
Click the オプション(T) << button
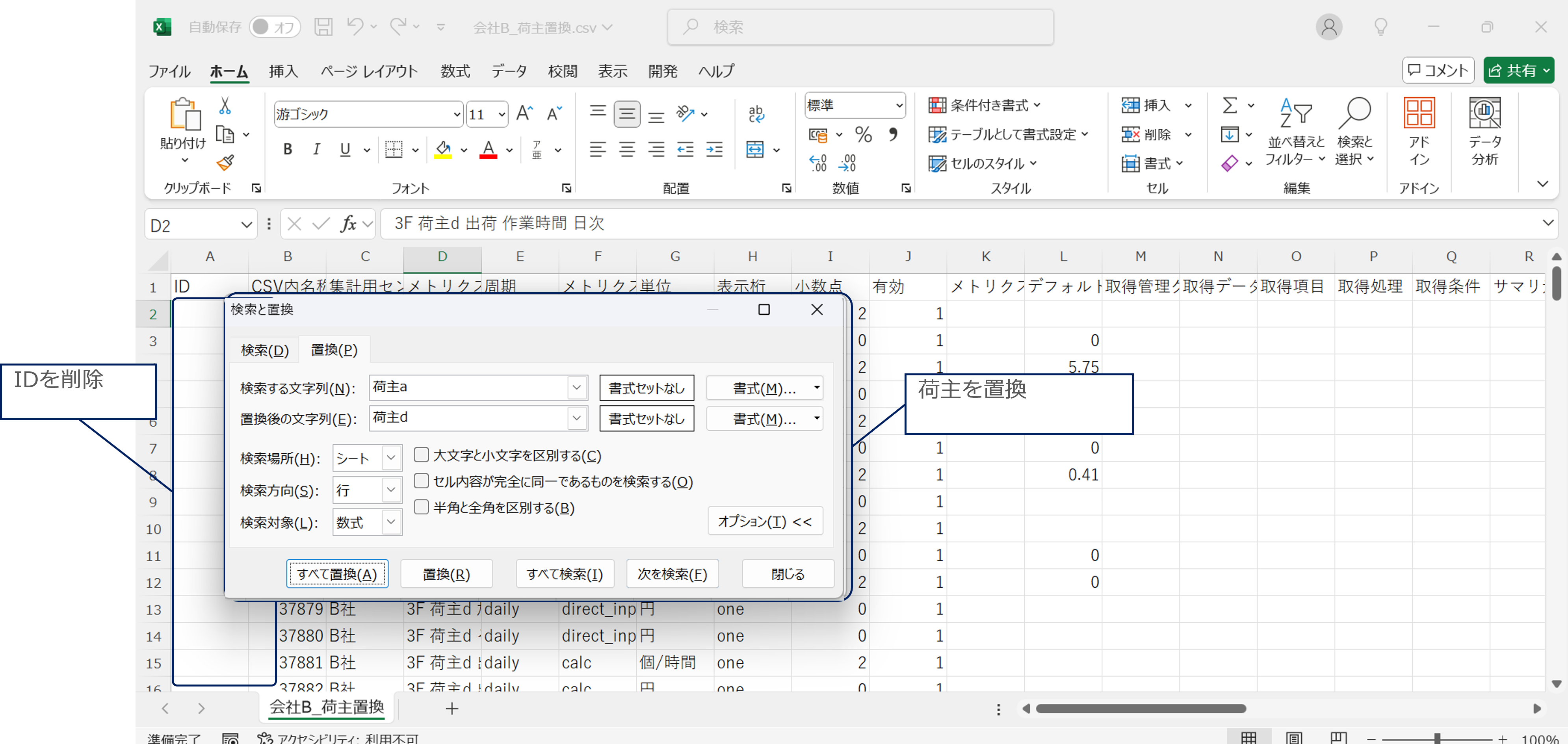pos(765,521)
